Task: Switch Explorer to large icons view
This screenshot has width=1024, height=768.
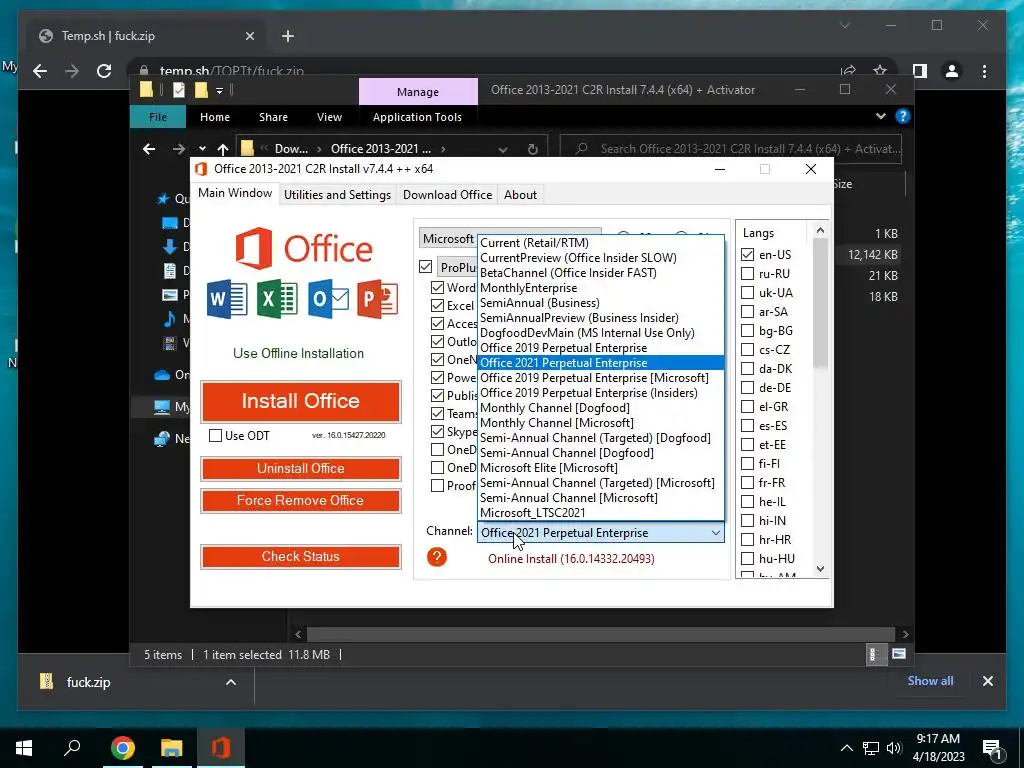Action: (899, 654)
